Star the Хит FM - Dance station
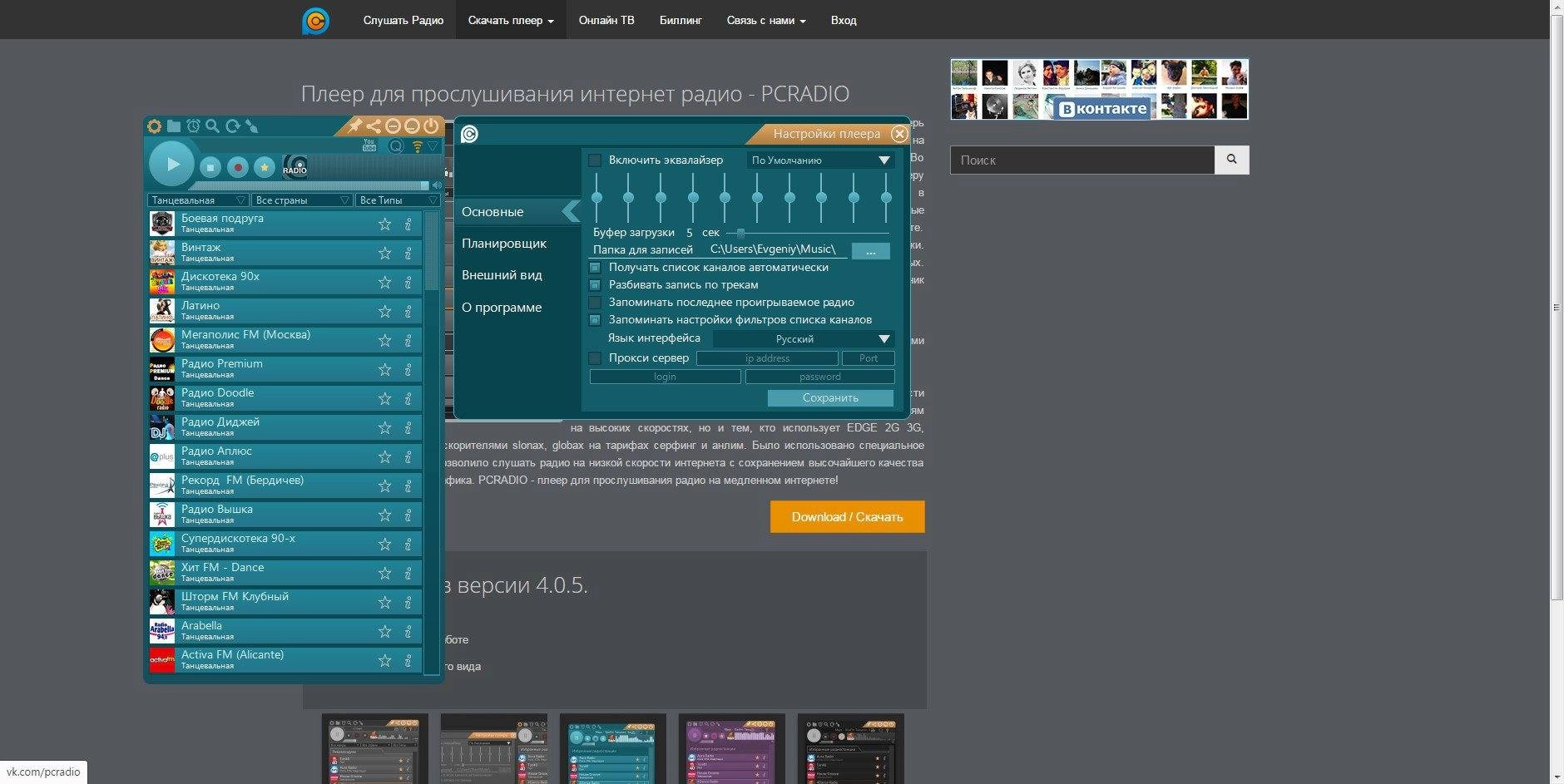Screen dimensions: 1564x784 384,573
